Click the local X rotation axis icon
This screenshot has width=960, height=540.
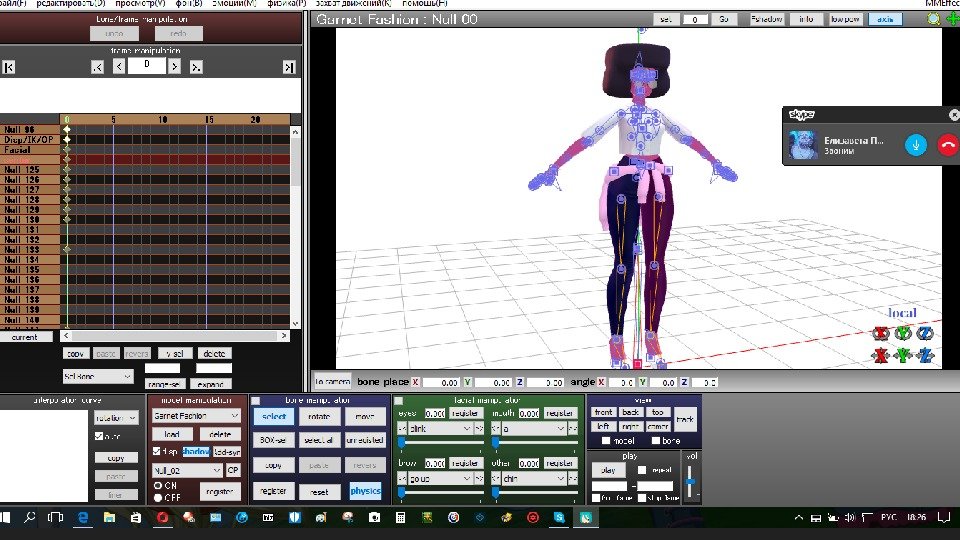881,334
